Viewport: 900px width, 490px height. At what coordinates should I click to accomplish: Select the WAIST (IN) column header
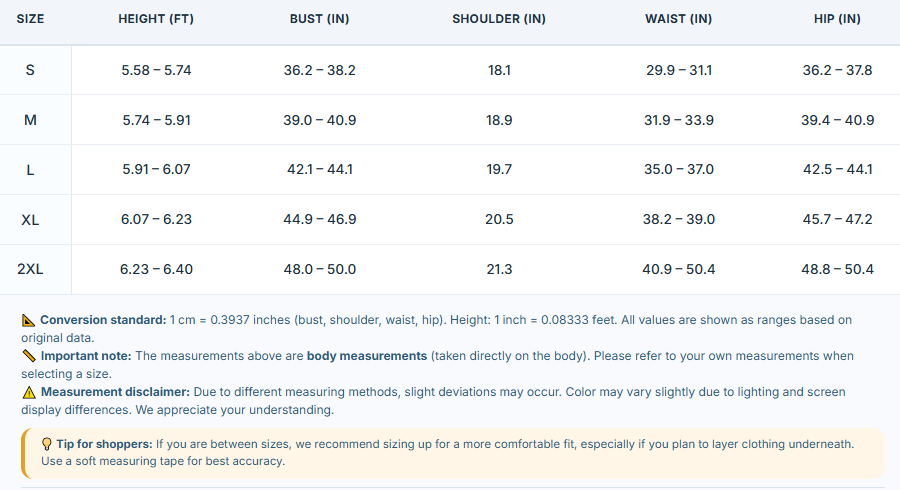coord(678,19)
